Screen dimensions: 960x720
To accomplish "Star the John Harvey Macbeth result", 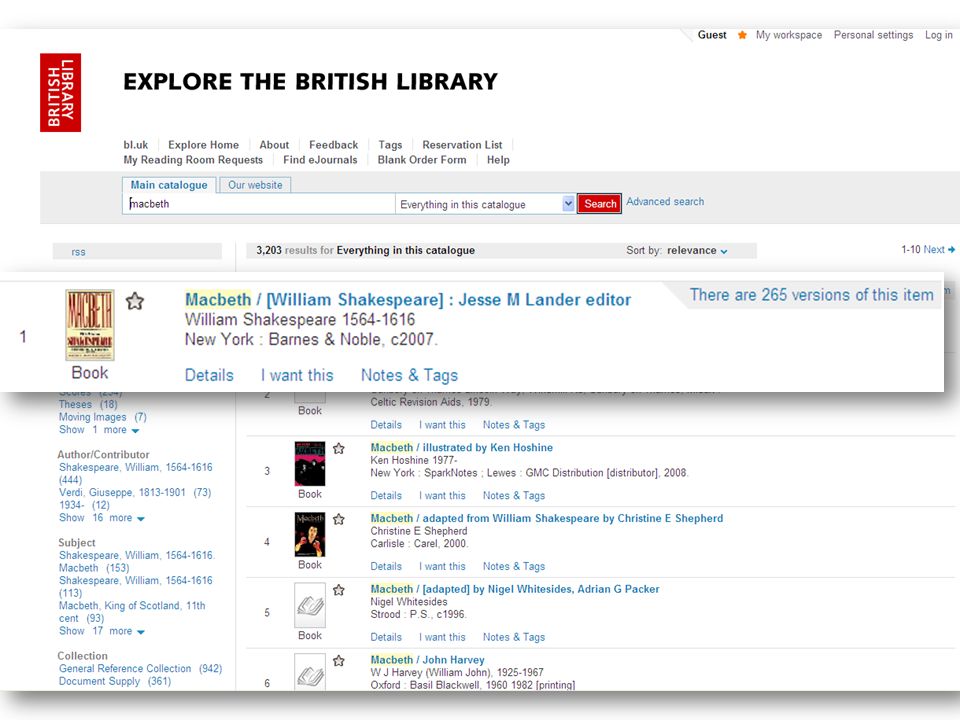I will point(339,661).
